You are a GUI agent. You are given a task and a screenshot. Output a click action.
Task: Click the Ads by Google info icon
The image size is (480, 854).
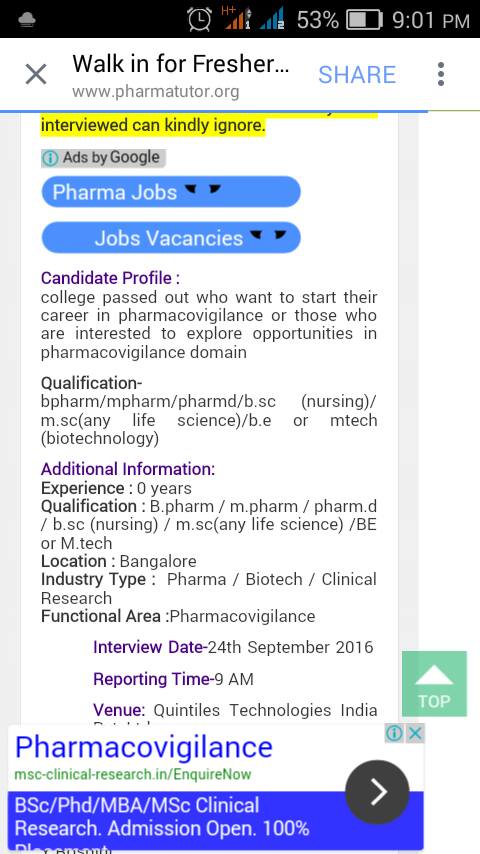click(50, 158)
